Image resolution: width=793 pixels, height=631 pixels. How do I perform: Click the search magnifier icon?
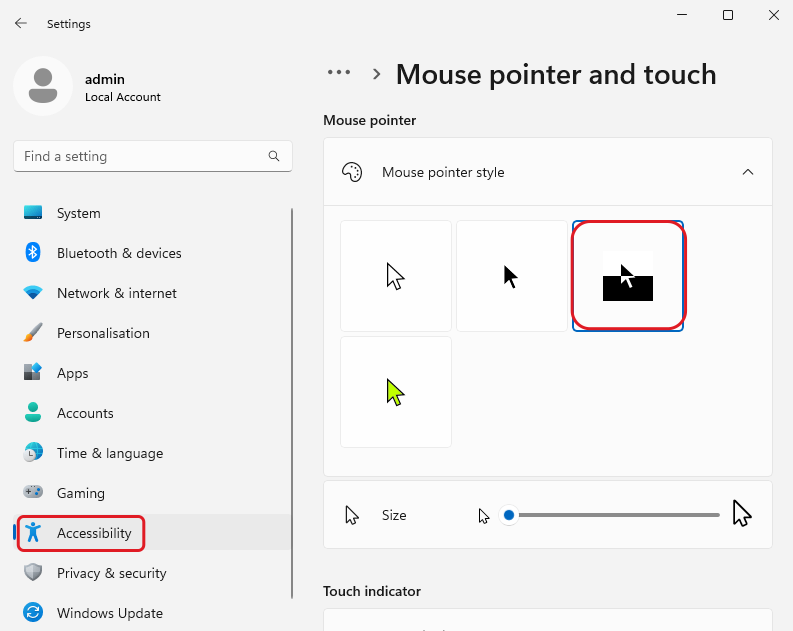tap(274, 156)
